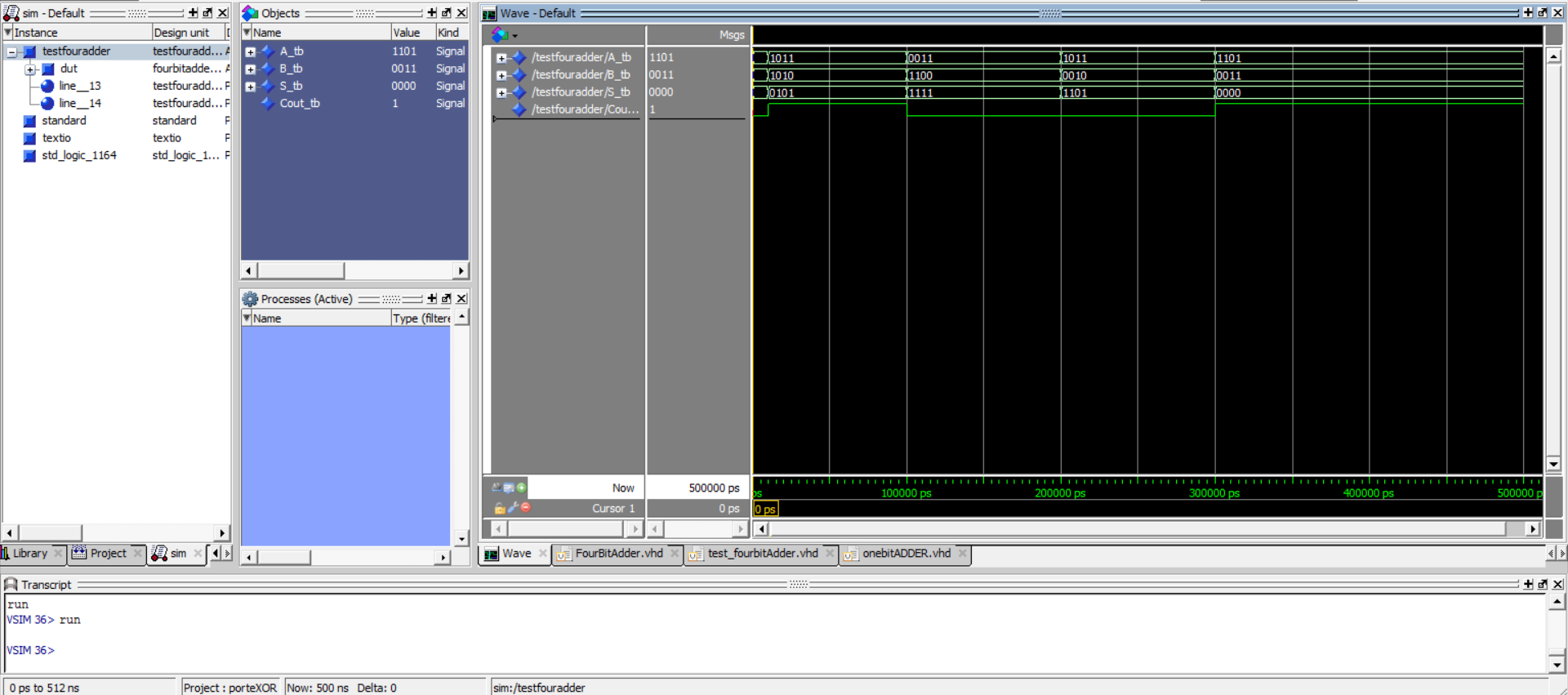Click the Objects pane title icon
1568x695 pixels.
[x=250, y=13]
